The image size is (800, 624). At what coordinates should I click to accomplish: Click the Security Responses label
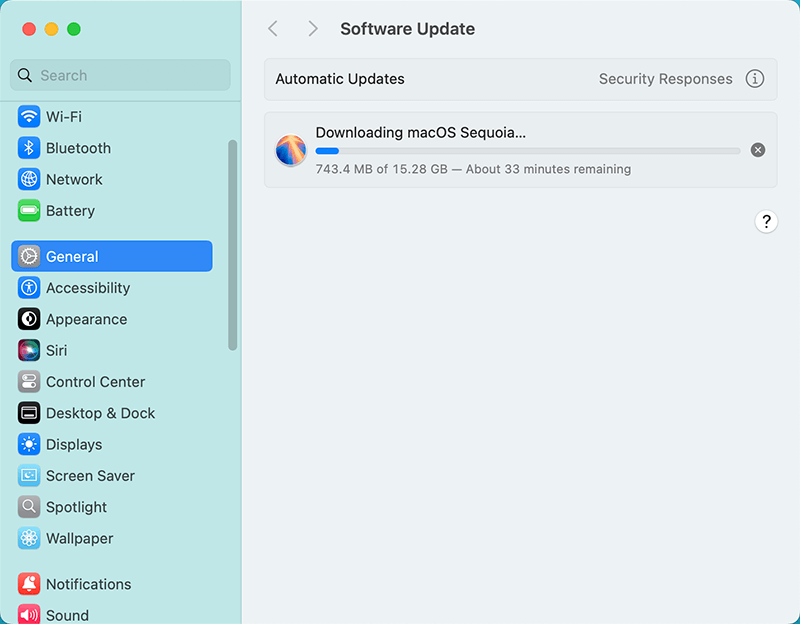(665, 78)
